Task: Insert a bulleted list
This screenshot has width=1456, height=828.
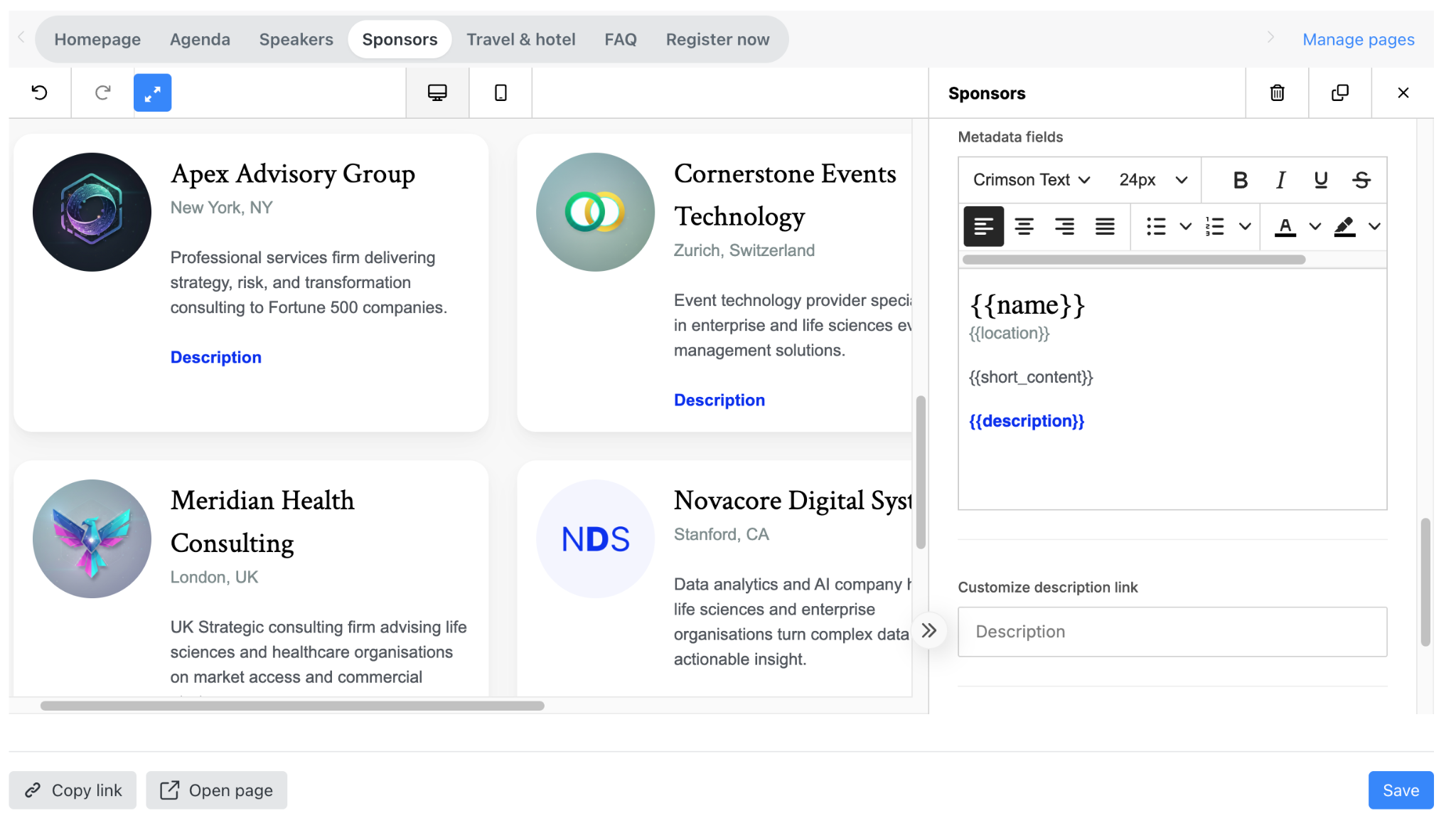Action: point(1156,226)
